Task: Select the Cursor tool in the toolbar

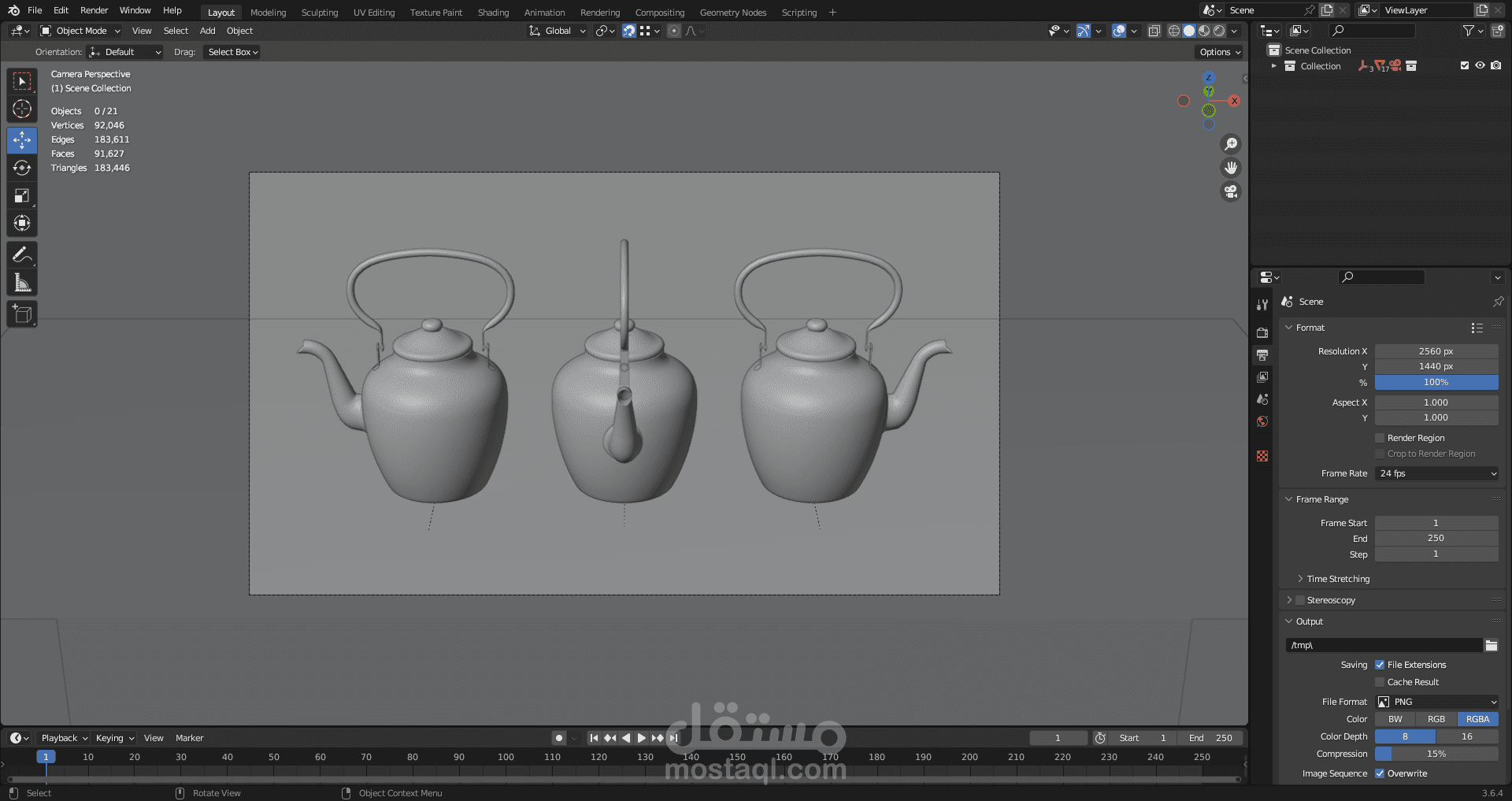Action: (22, 109)
